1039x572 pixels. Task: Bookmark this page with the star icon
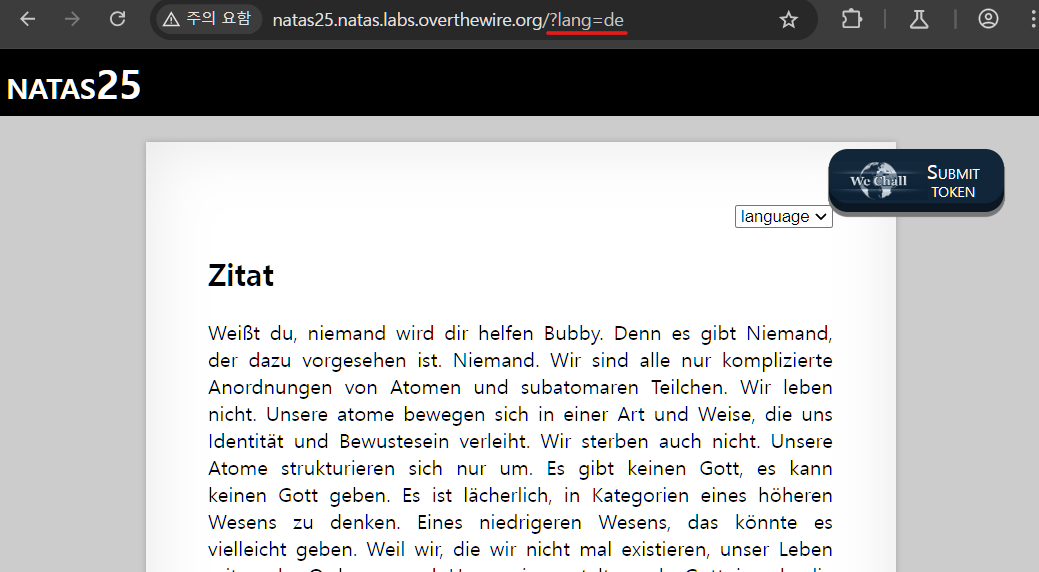(789, 20)
